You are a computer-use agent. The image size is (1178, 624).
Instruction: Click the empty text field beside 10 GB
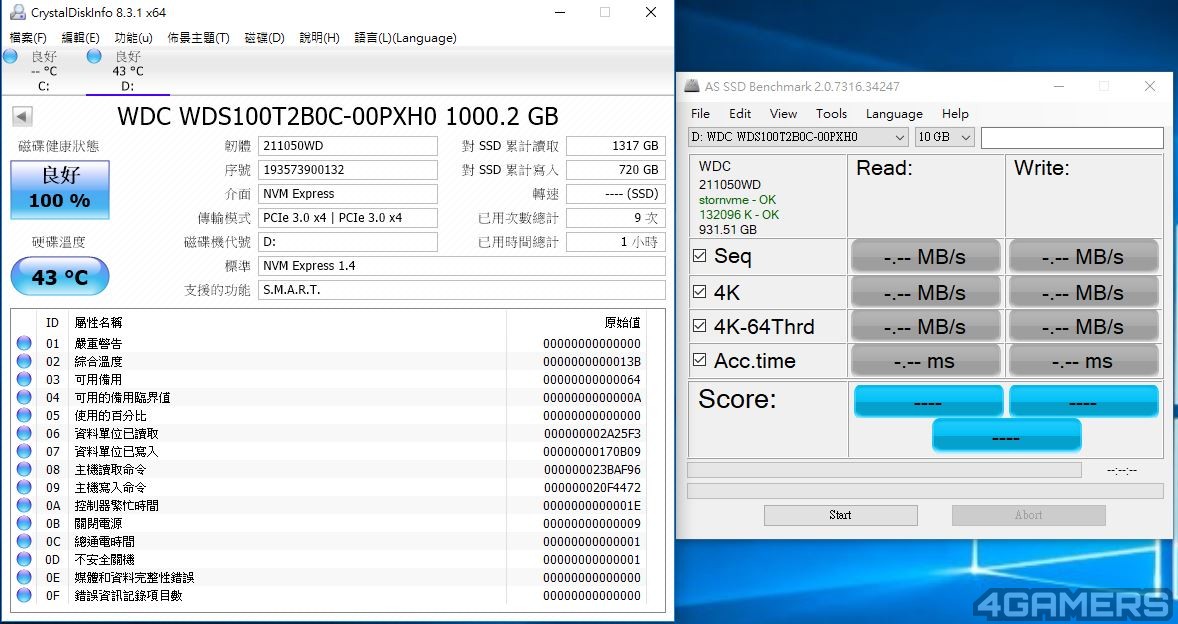[x=1072, y=137]
